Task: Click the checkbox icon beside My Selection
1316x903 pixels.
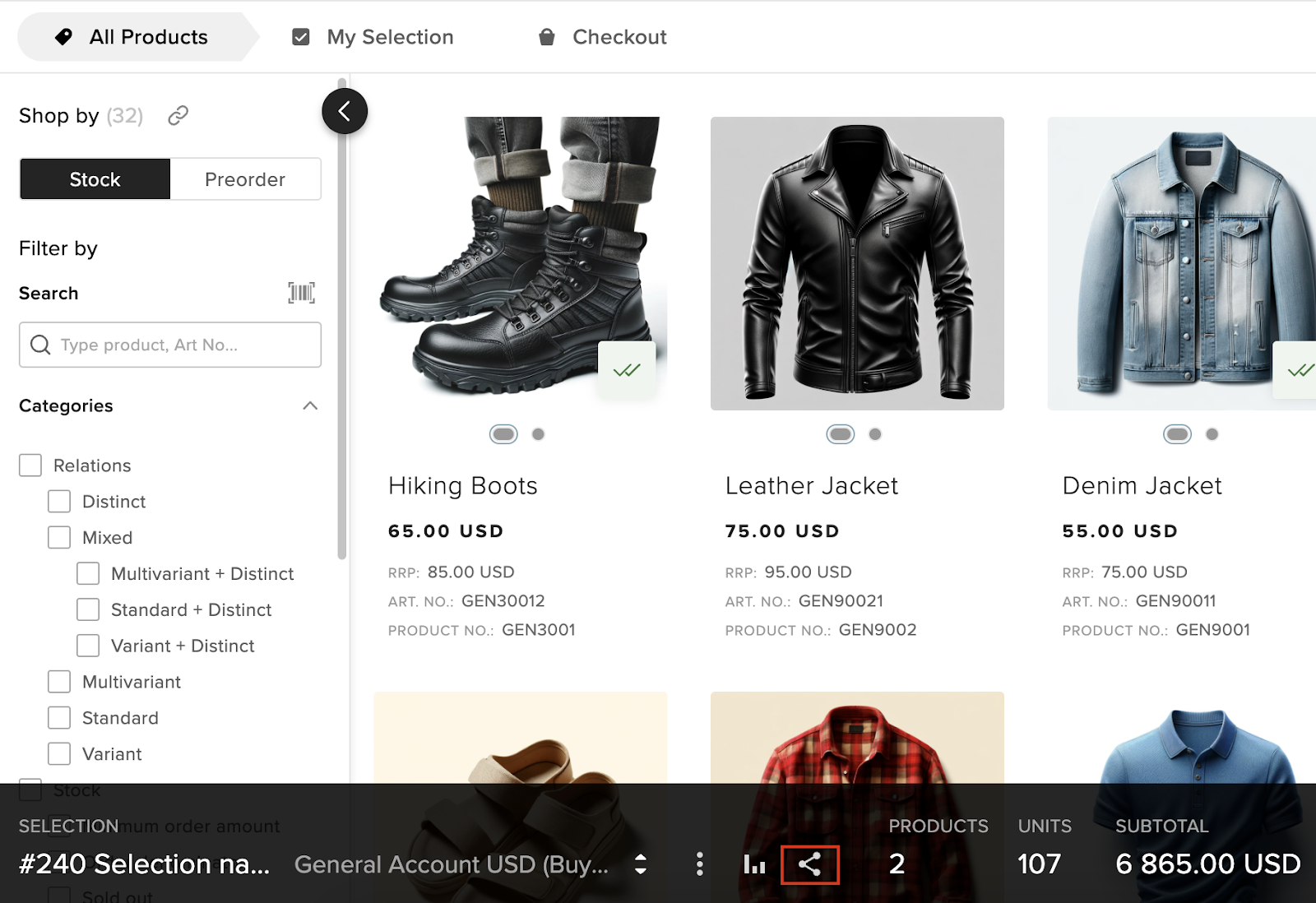Action: tap(301, 37)
